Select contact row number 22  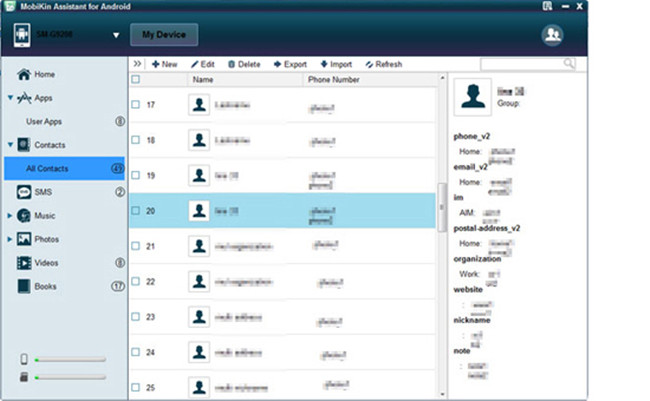point(283,282)
